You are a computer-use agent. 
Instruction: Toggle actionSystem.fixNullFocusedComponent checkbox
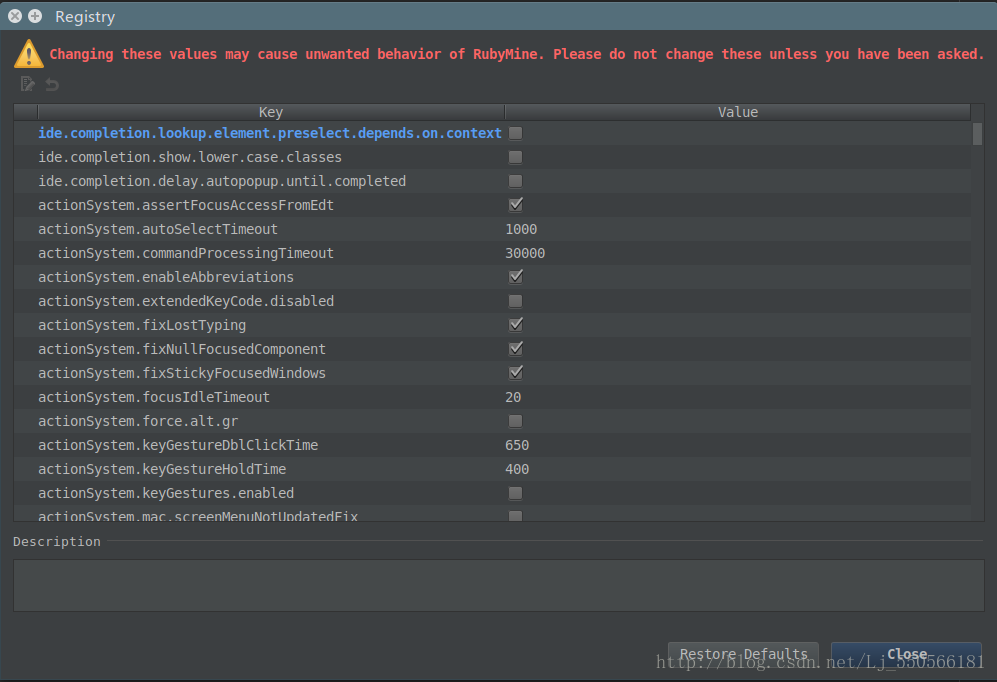pos(516,348)
